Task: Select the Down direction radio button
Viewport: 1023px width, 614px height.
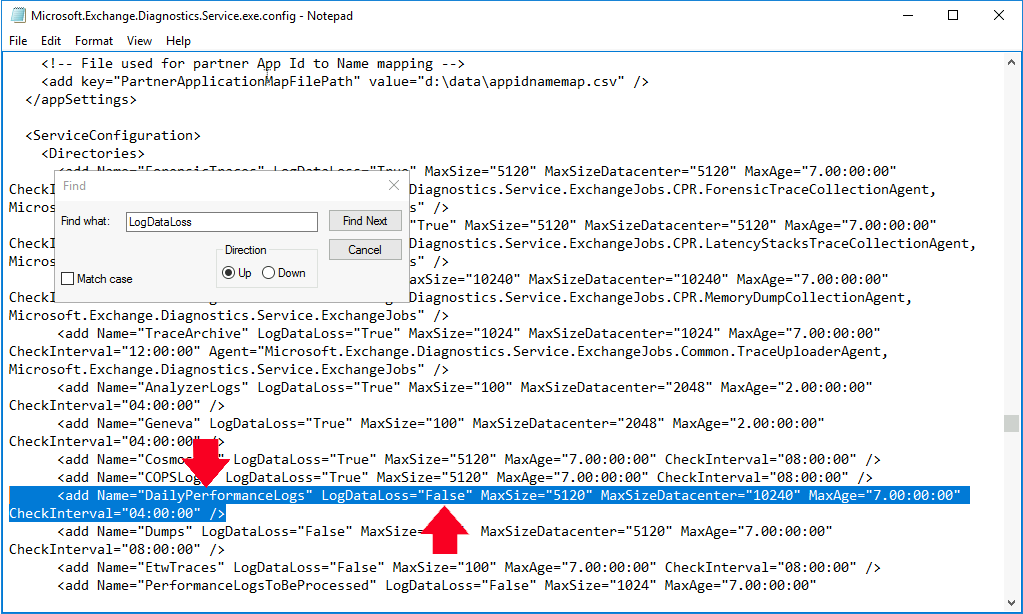Action: [268, 273]
